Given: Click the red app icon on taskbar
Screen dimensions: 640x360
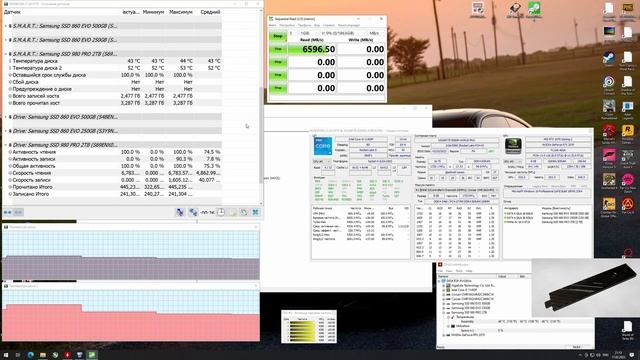Looking at the screenshot, I should point(67,355).
